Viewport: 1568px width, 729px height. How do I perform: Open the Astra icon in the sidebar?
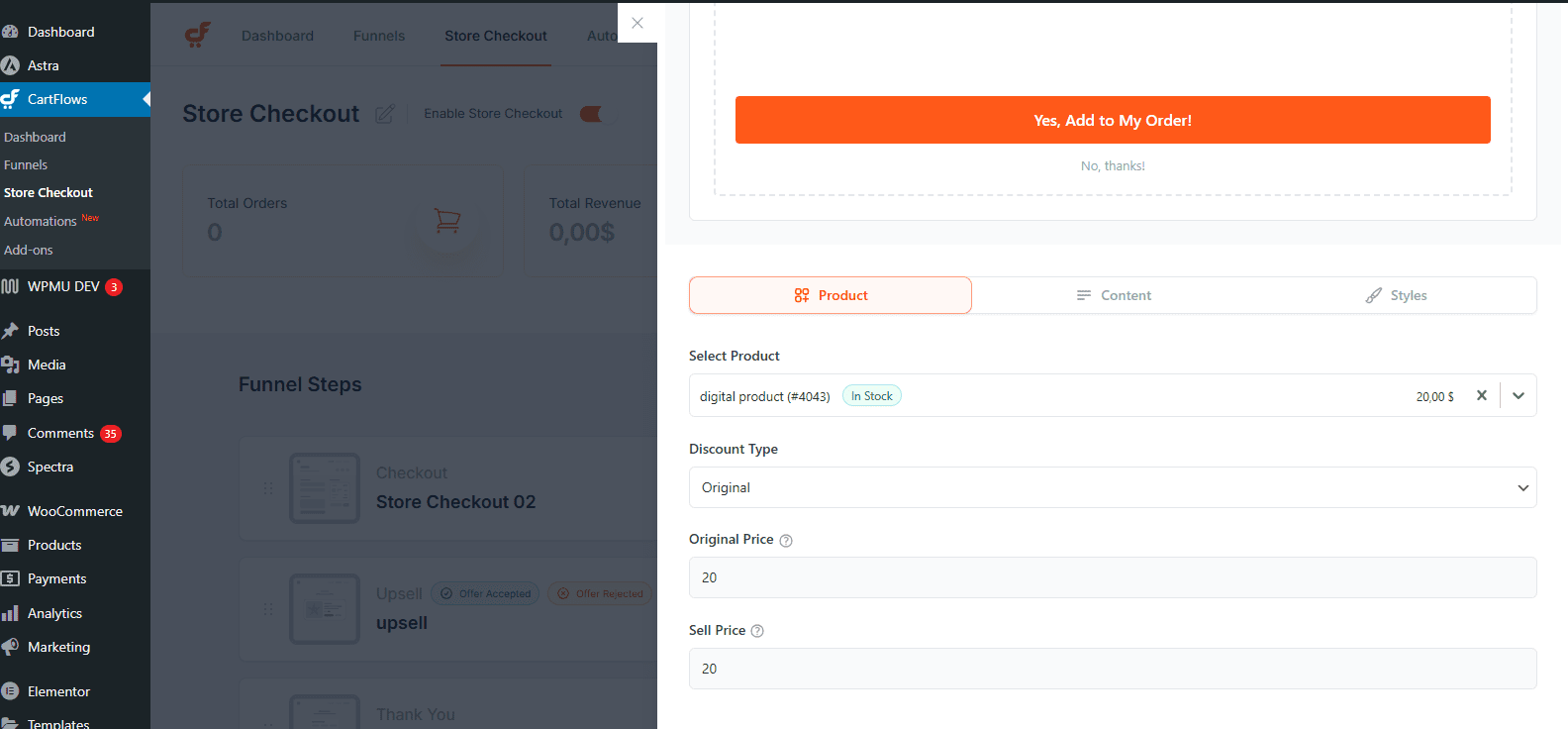[10, 65]
